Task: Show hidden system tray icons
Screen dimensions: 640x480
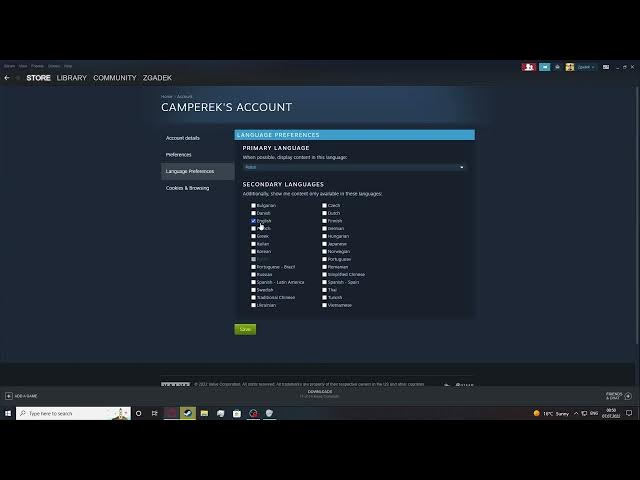Action: (576, 413)
